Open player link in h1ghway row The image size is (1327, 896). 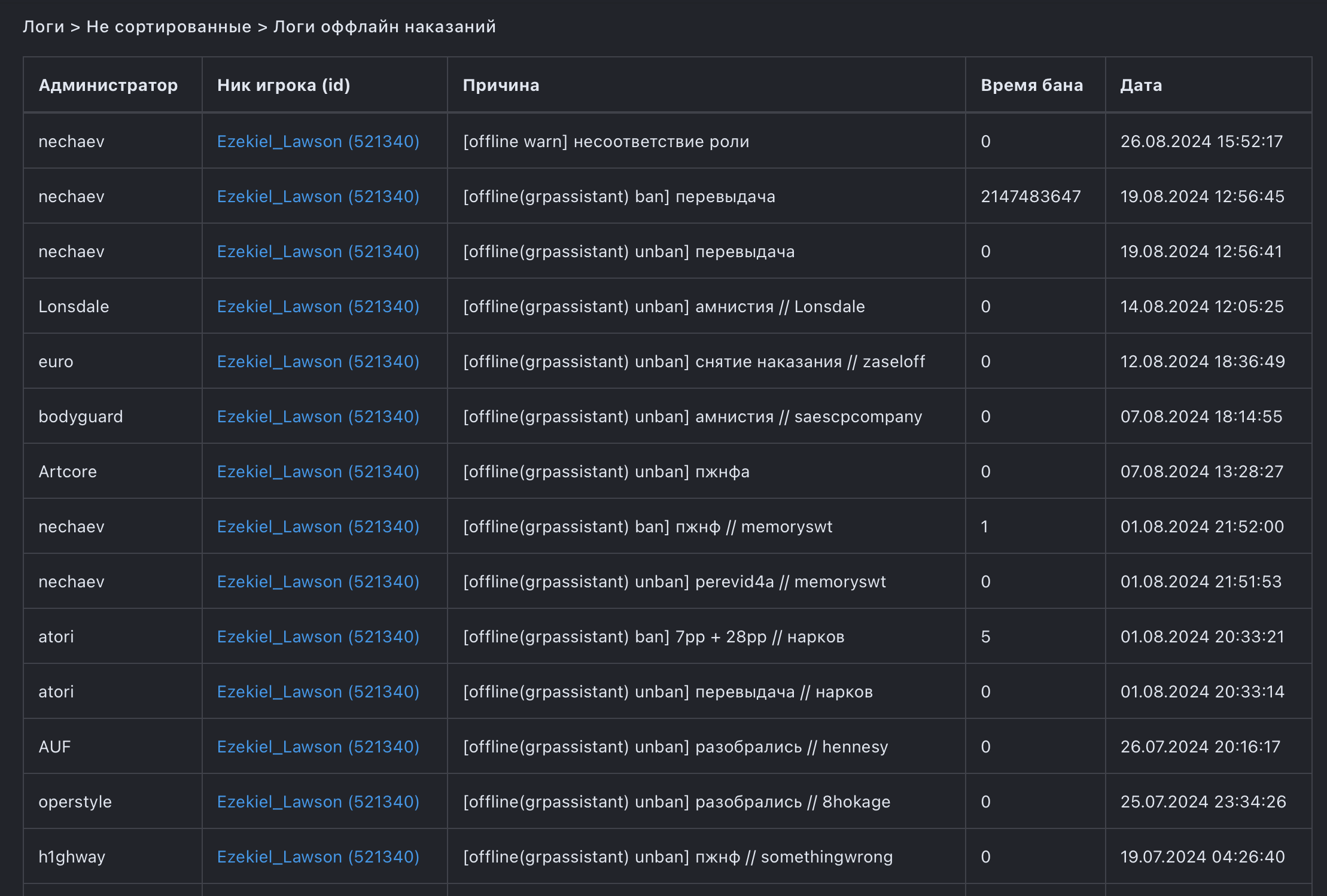[318, 857]
